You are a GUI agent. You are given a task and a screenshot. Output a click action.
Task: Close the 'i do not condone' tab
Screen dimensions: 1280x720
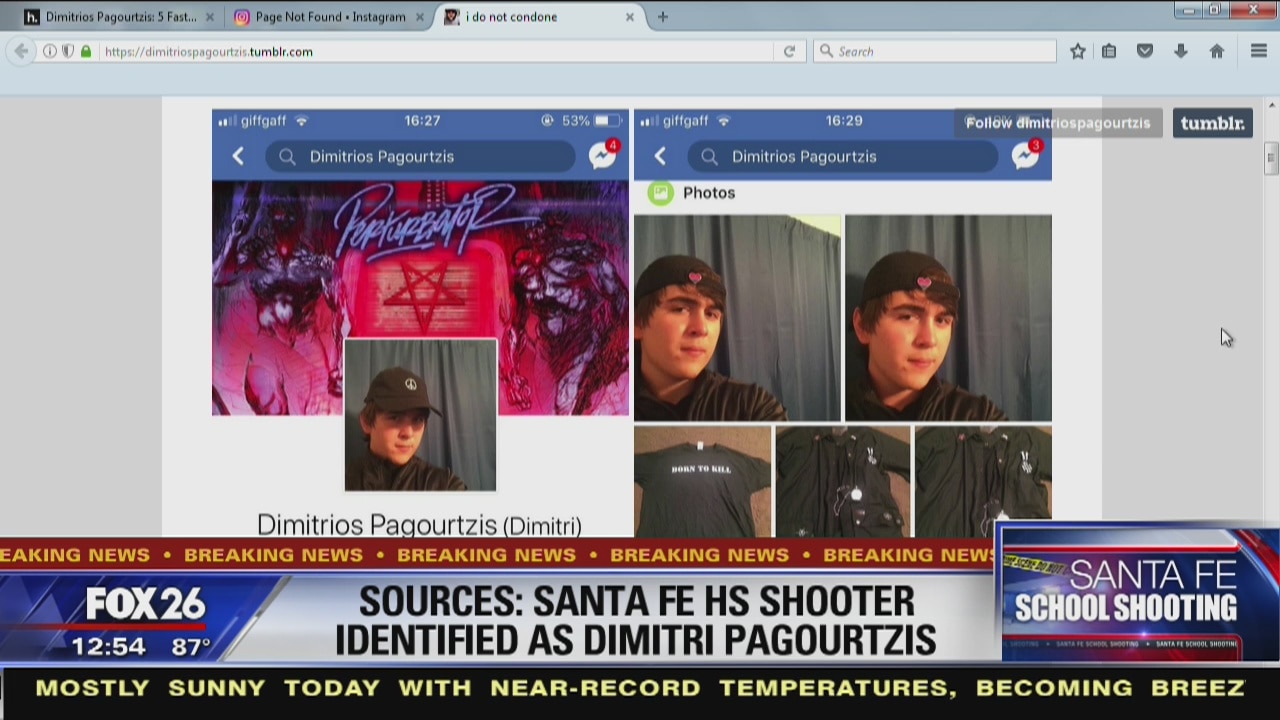pos(630,17)
